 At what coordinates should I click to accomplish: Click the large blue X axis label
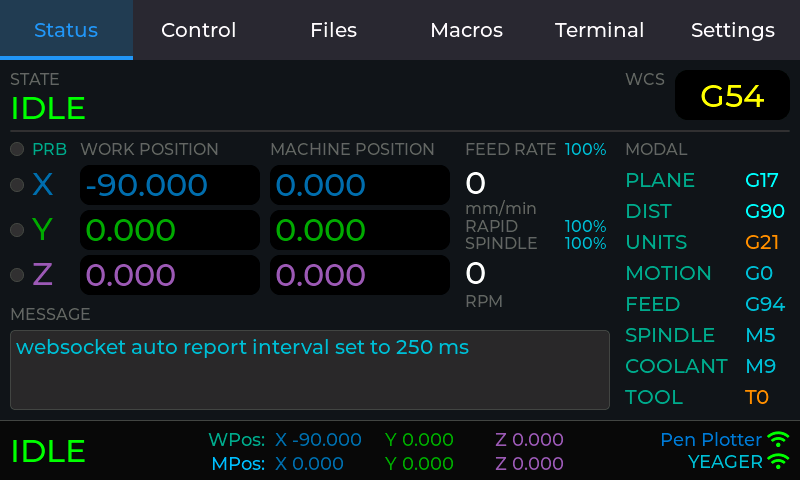(43, 184)
